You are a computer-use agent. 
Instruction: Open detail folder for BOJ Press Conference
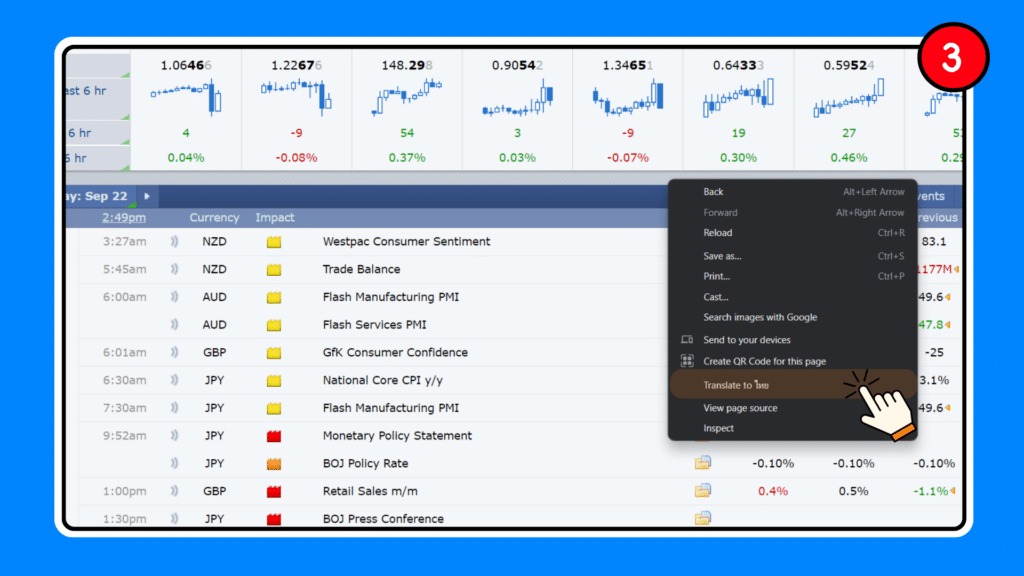click(703, 518)
